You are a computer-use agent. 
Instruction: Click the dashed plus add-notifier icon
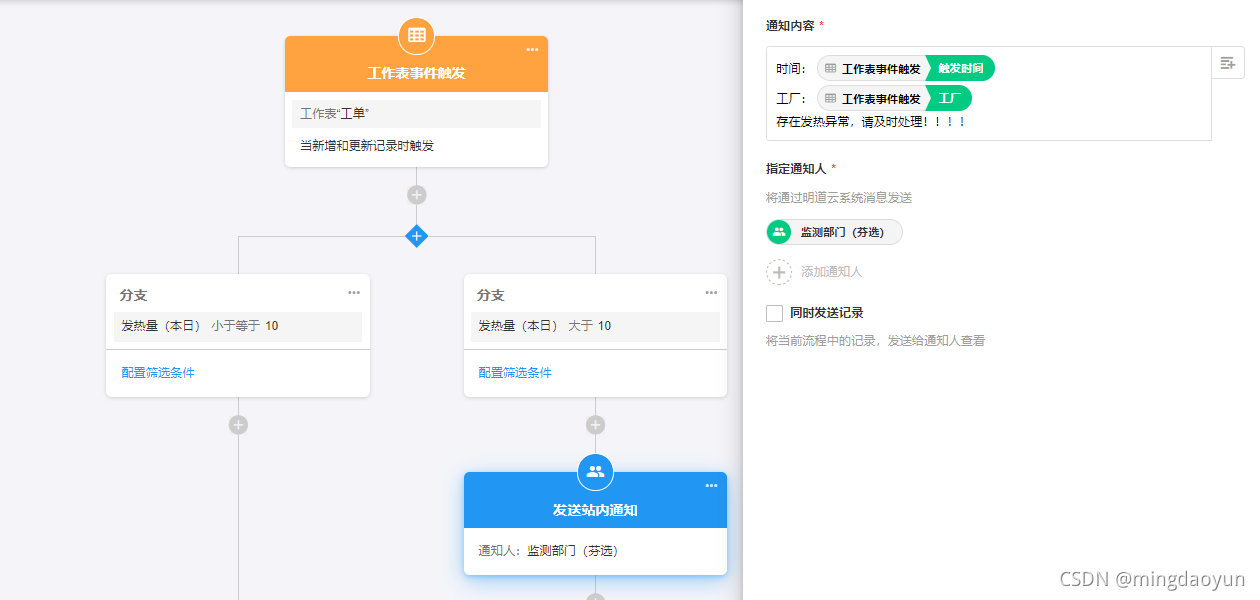pos(779,271)
